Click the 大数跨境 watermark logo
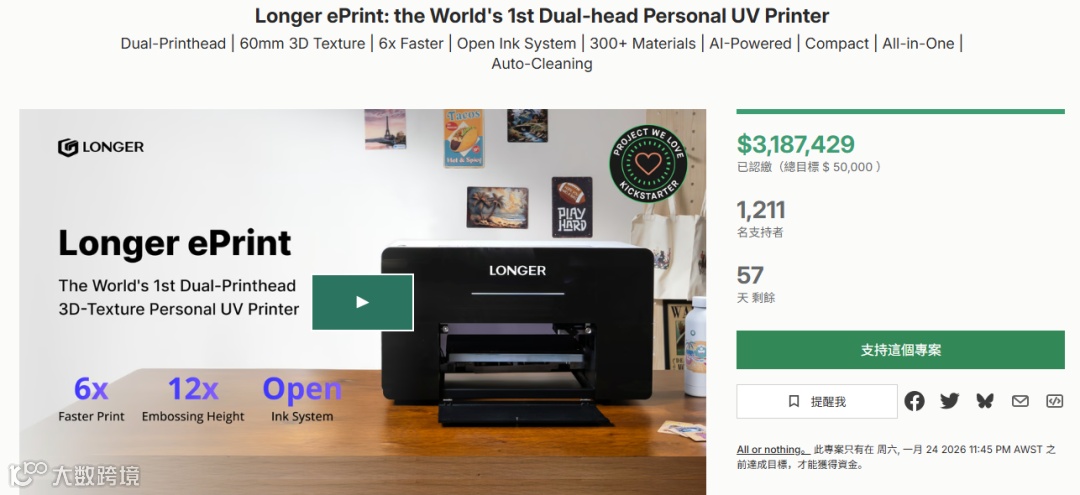 [74, 475]
